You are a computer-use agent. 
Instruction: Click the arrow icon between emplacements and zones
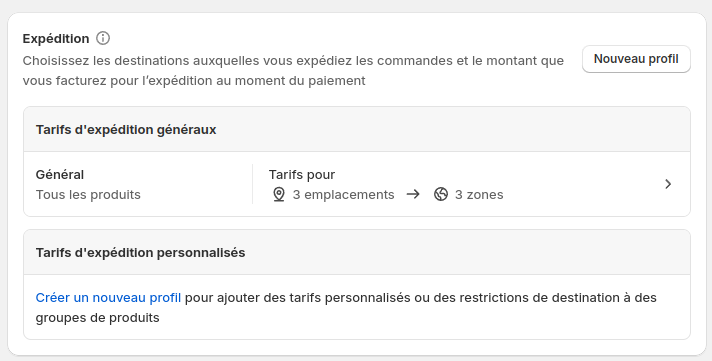pos(413,194)
